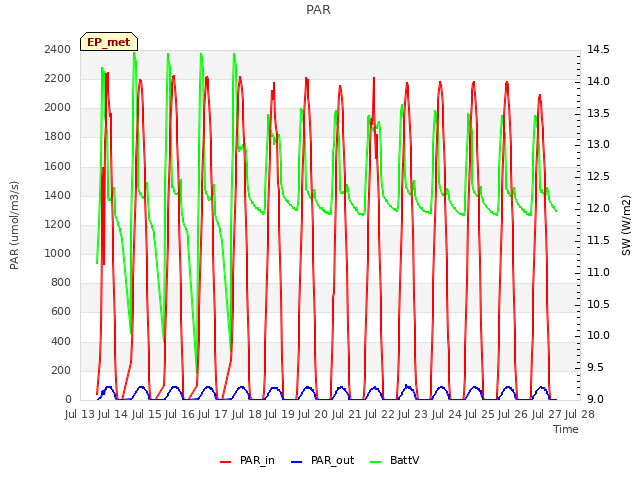This screenshot has width=640, height=480.
Task: Click the Jul 24 x-axis tick label
Action: click(x=447, y=414)
